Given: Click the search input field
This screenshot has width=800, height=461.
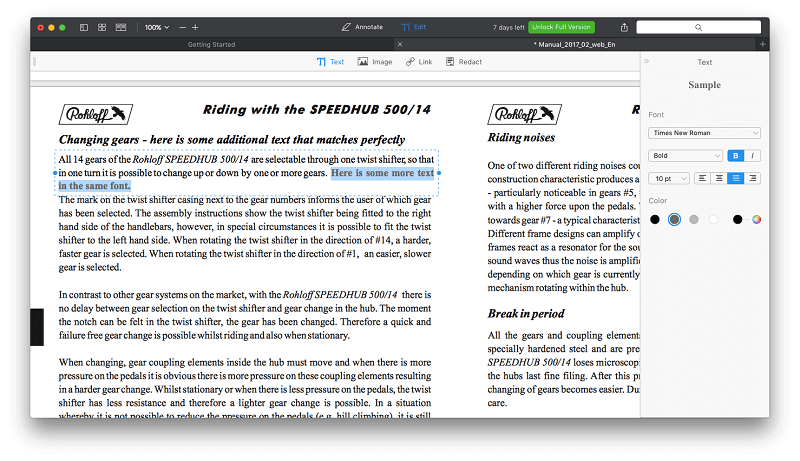Looking at the screenshot, I should (698, 28).
